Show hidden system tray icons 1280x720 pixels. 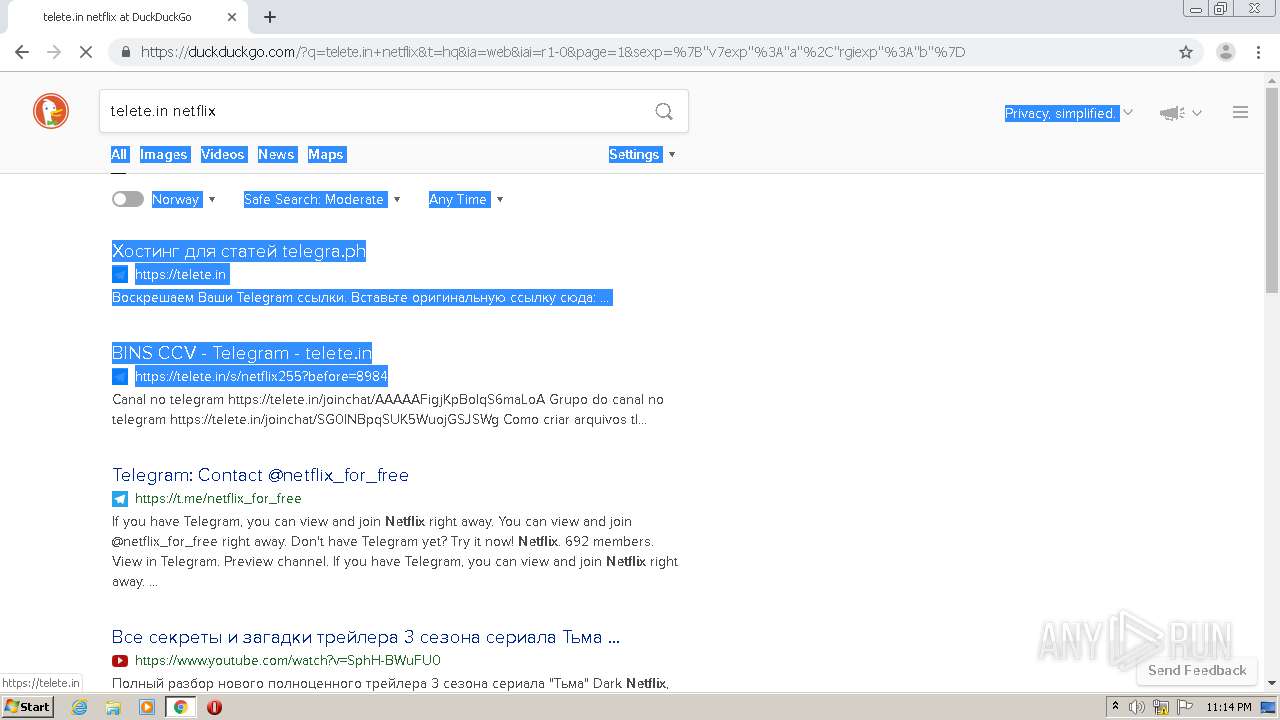1115,707
